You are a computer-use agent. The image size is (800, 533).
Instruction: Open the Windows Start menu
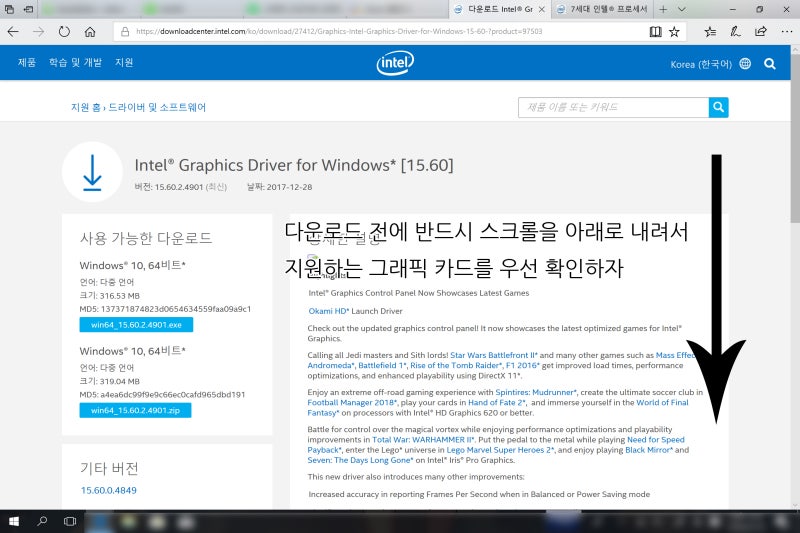pyautogui.click(x=14, y=521)
